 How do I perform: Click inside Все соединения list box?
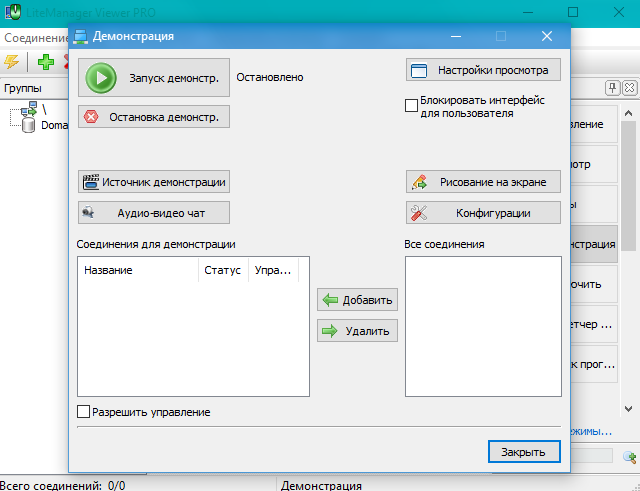tap(483, 327)
